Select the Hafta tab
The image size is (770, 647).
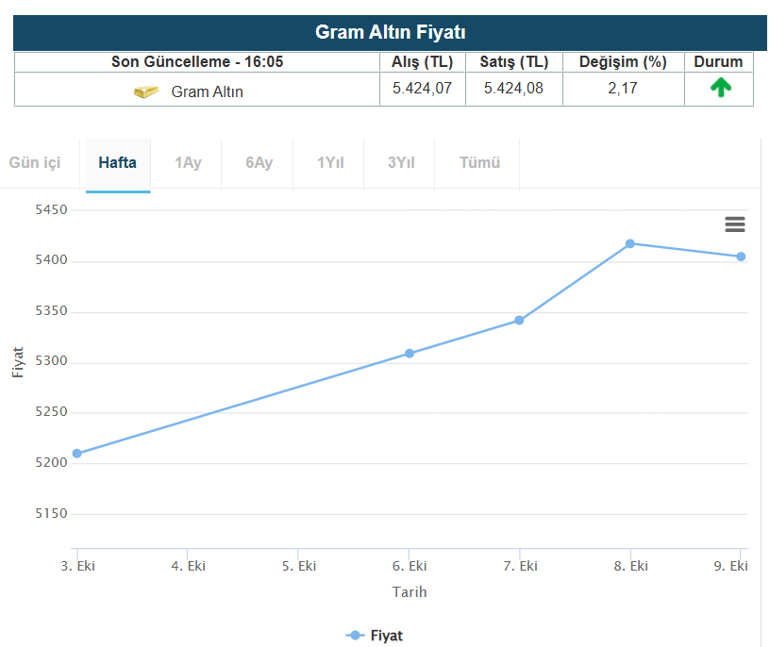pyautogui.click(x=117, y=163)
